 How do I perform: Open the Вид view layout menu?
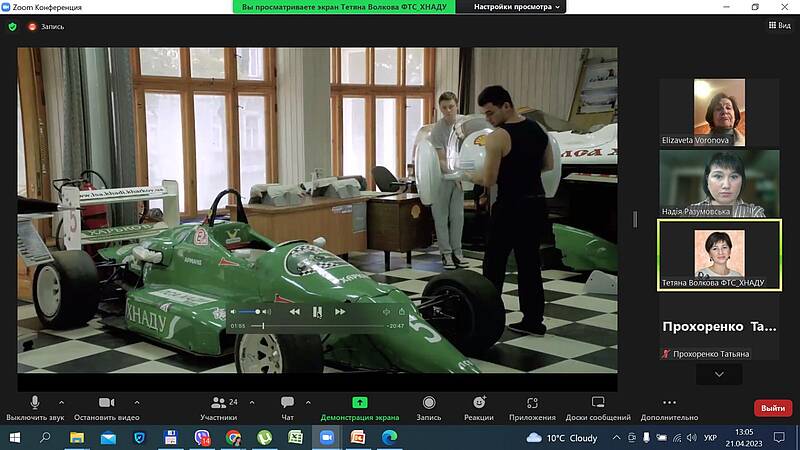tap(780, 25)
